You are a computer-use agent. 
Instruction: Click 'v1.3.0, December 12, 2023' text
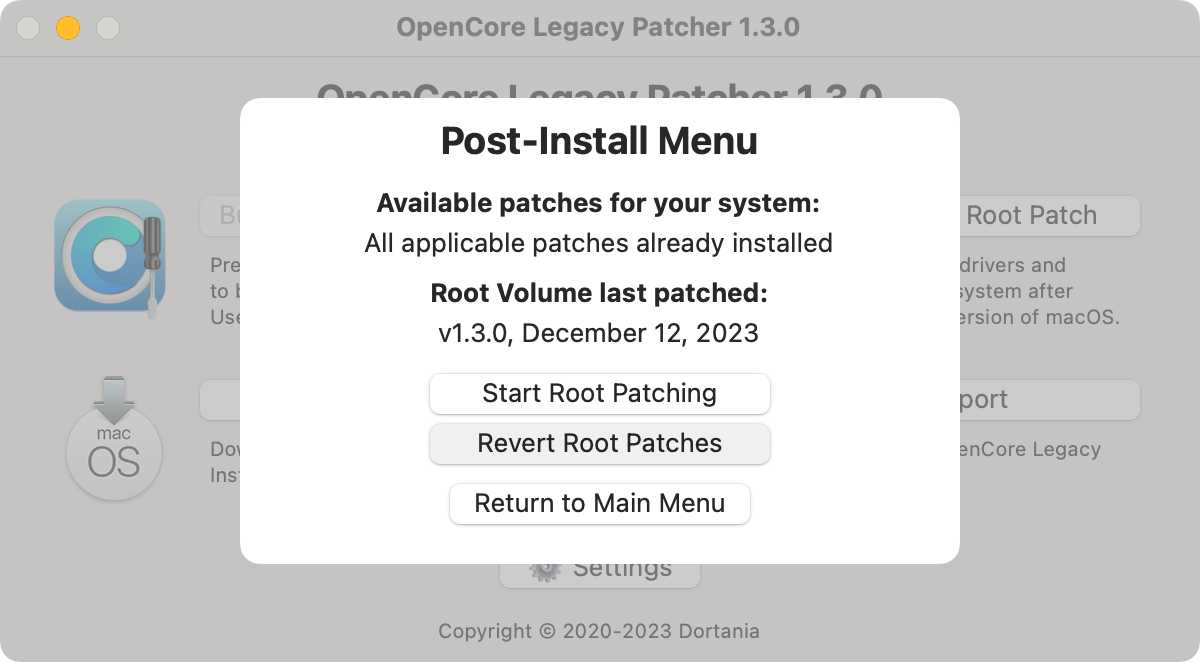point(599,333)
